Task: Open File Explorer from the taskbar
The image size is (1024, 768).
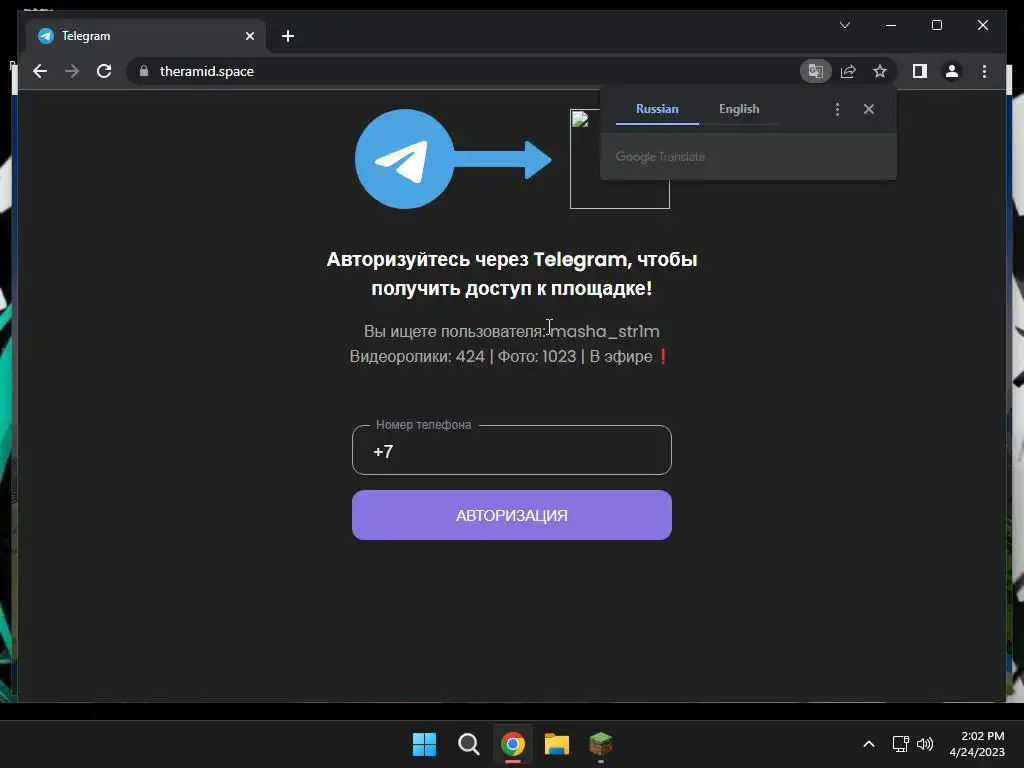Action: pyautogui.click(x=557, y=744)
